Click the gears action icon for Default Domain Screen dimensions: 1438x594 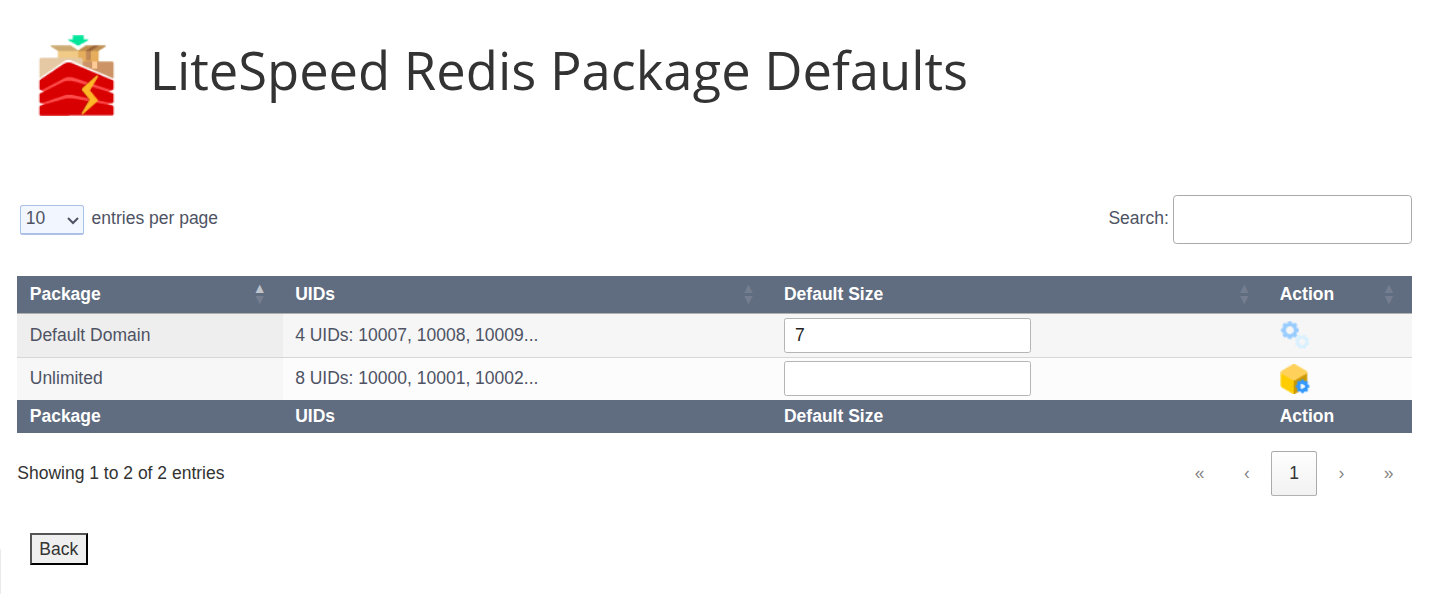[x=1292, y=333]
